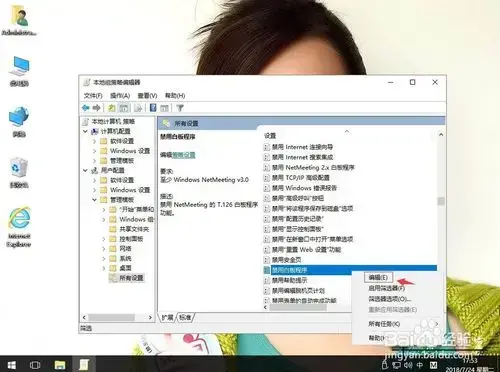Viewport: 500px width, 372px height.
Task: Open the Windows Start button
Action: coord(12,365)
